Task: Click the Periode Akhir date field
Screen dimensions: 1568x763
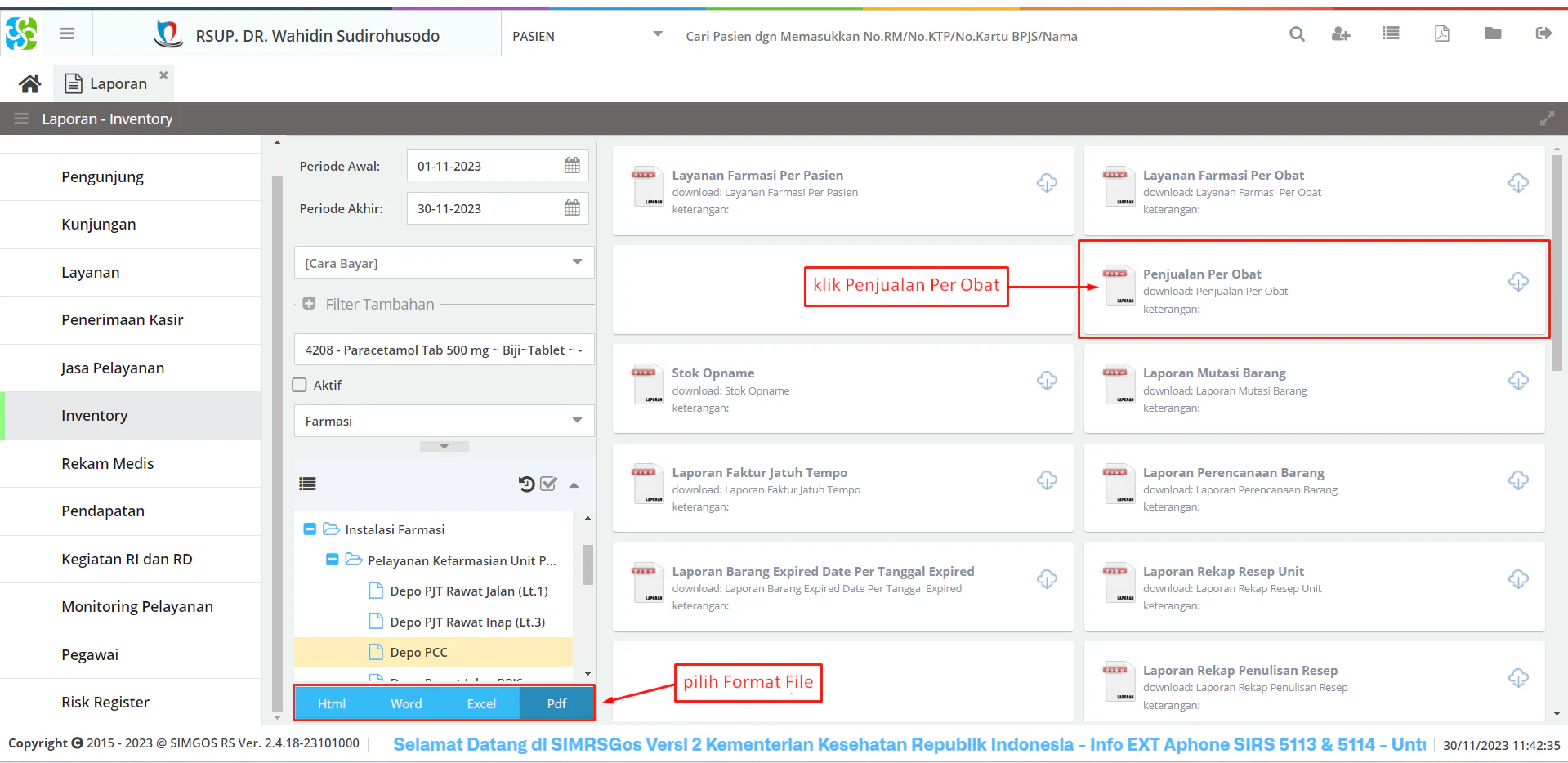Action: [484, 209]
